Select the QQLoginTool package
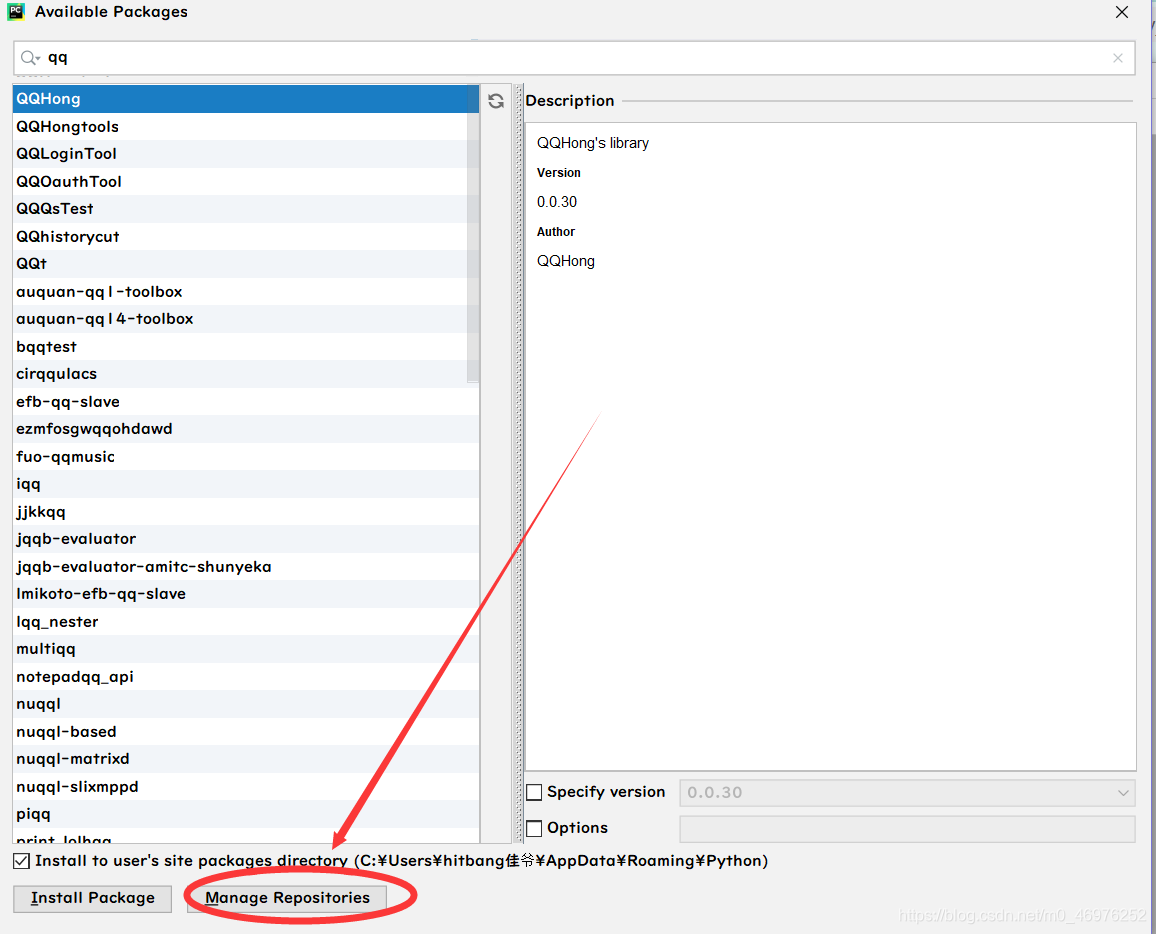 click(x=240, y=154)
